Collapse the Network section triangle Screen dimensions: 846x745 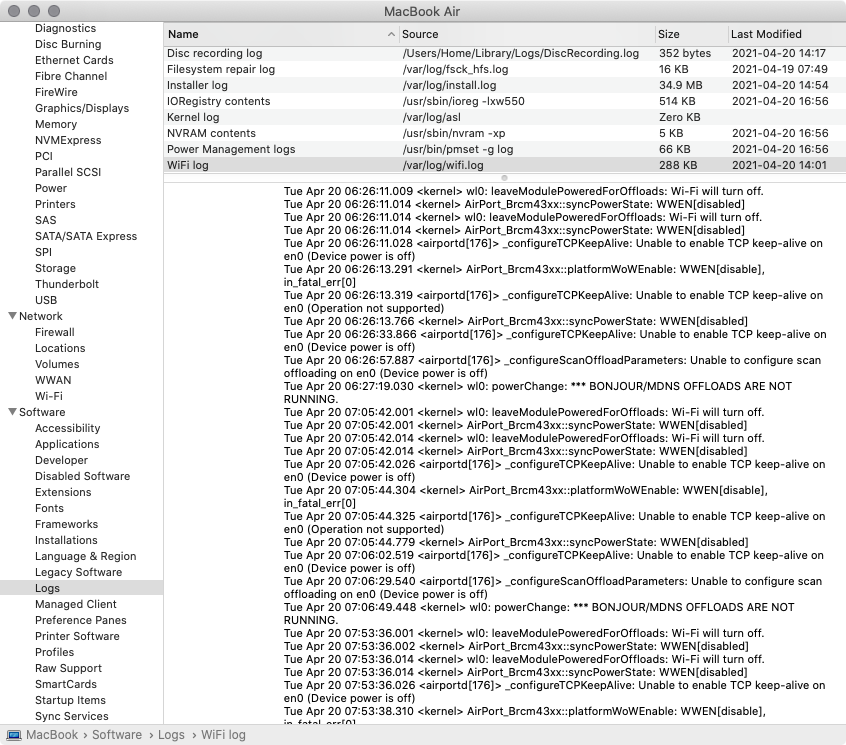point(12,316)
